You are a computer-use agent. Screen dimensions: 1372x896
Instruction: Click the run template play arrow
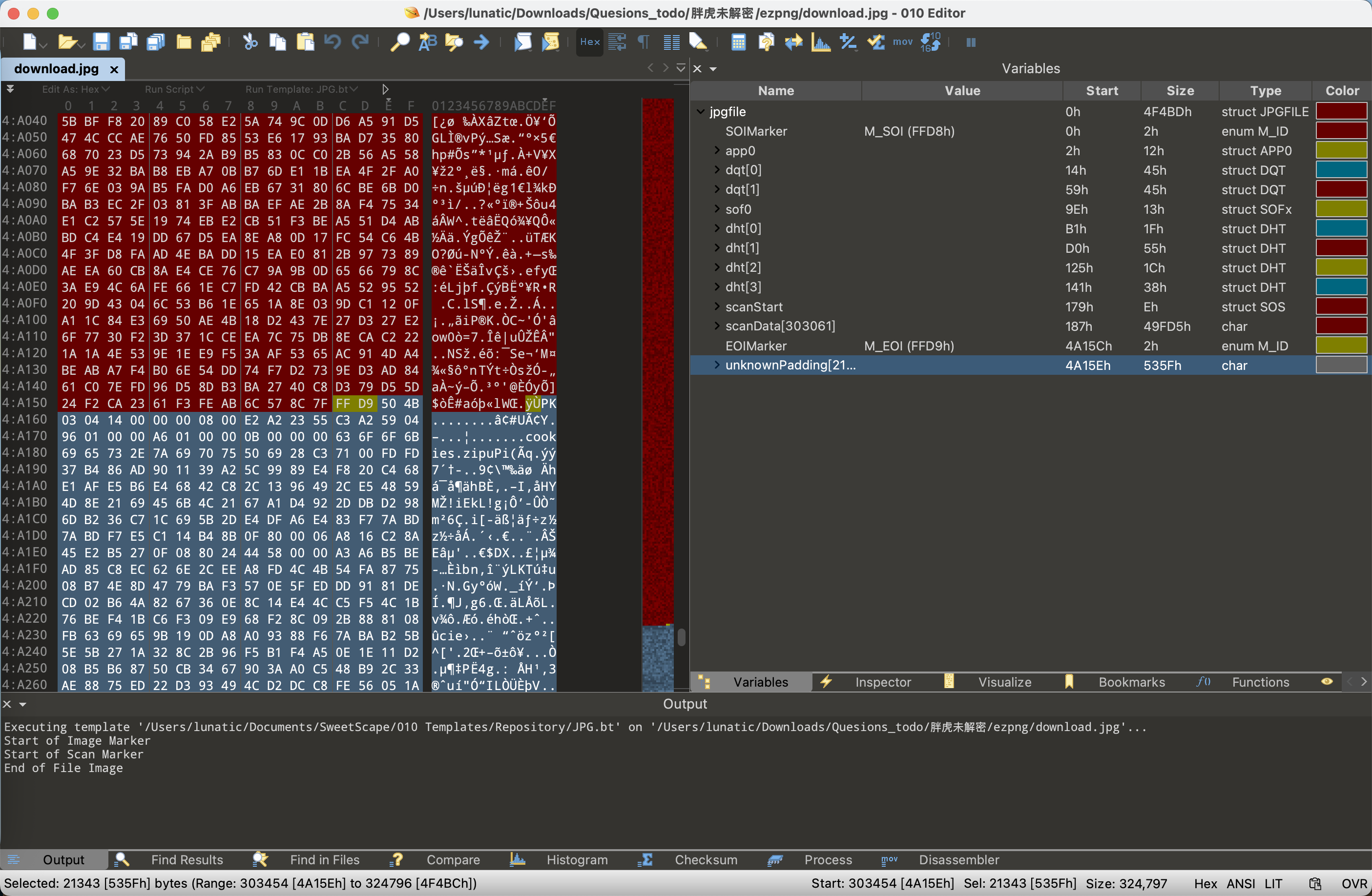pos(386,89)
